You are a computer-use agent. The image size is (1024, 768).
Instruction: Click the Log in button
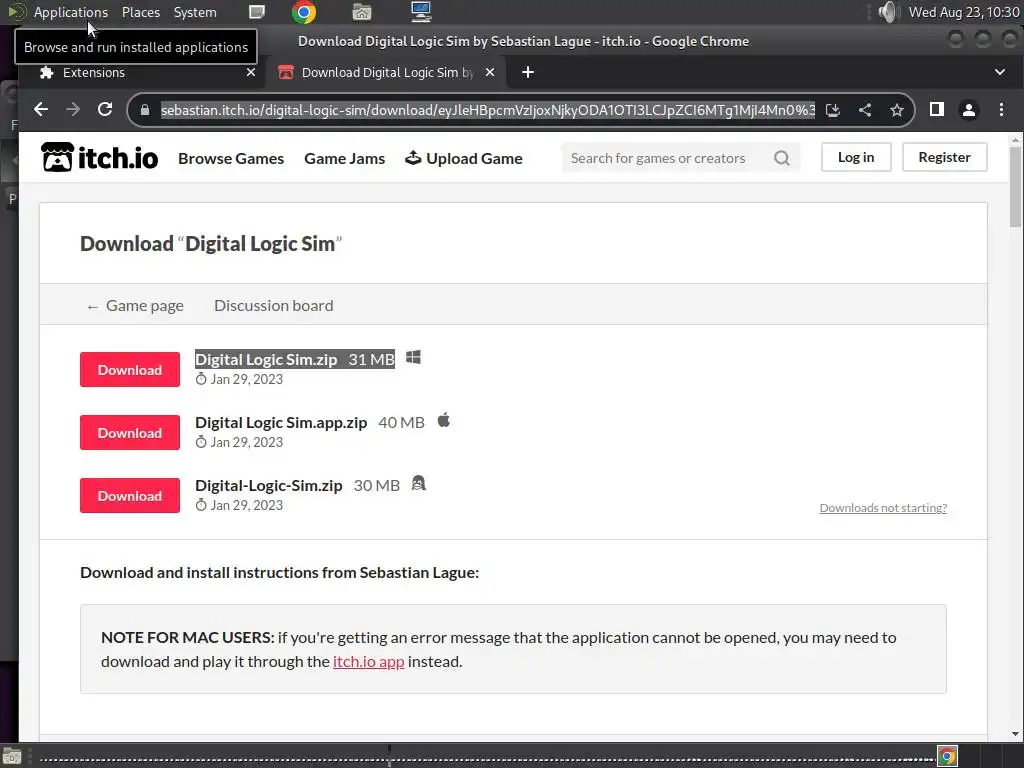click(x=856, y=157)
